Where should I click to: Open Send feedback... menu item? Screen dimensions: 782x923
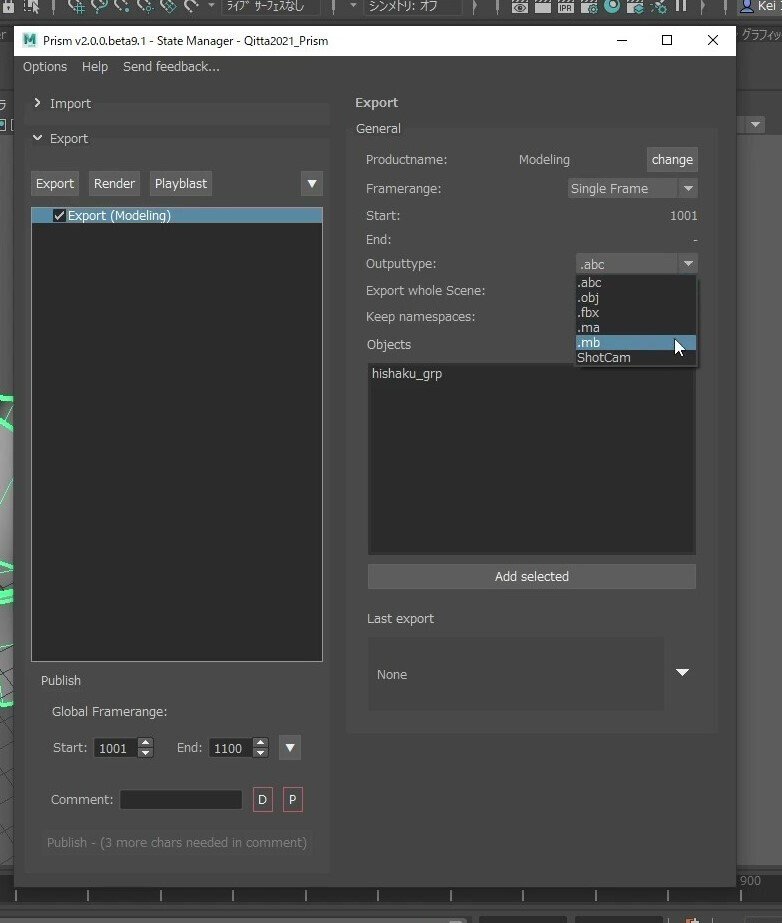pyautogui.click(x=171, y=67)
